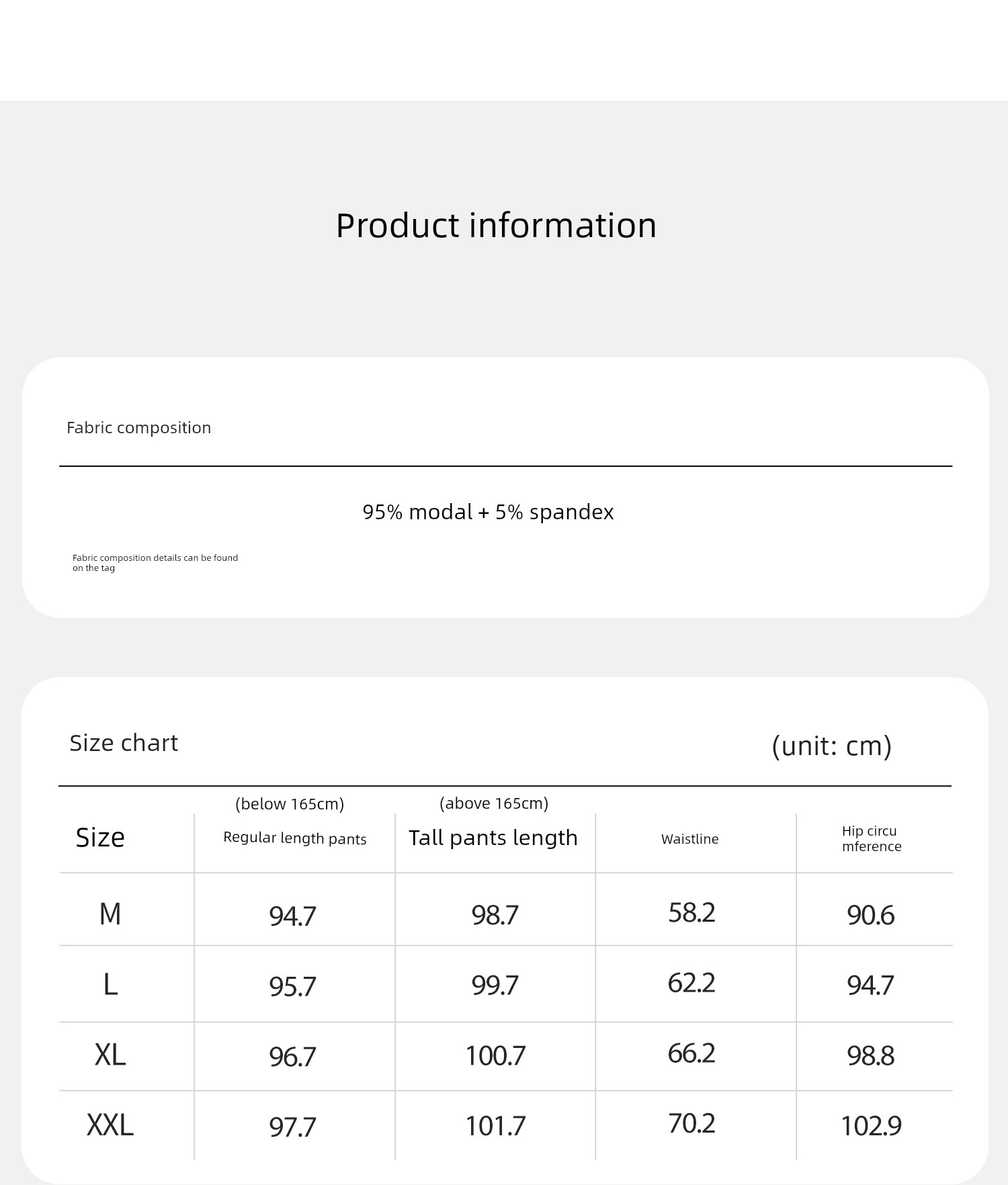Select the Size chart title

pos(124,743)
